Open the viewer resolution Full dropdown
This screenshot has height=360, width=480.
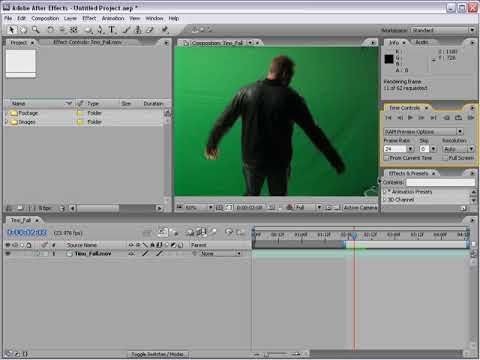coord(308,207)
